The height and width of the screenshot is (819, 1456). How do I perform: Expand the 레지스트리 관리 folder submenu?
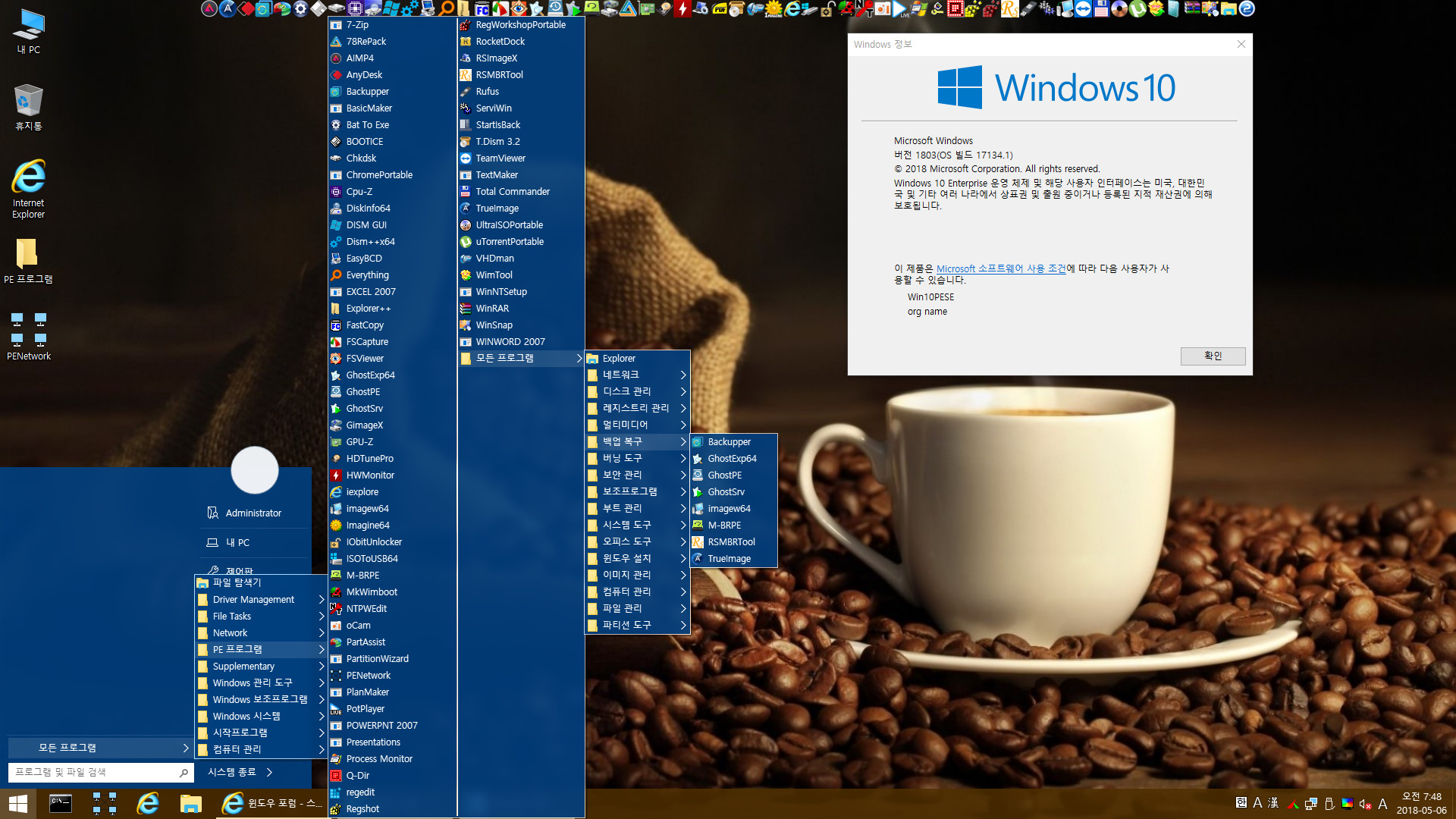click(637, 409)
